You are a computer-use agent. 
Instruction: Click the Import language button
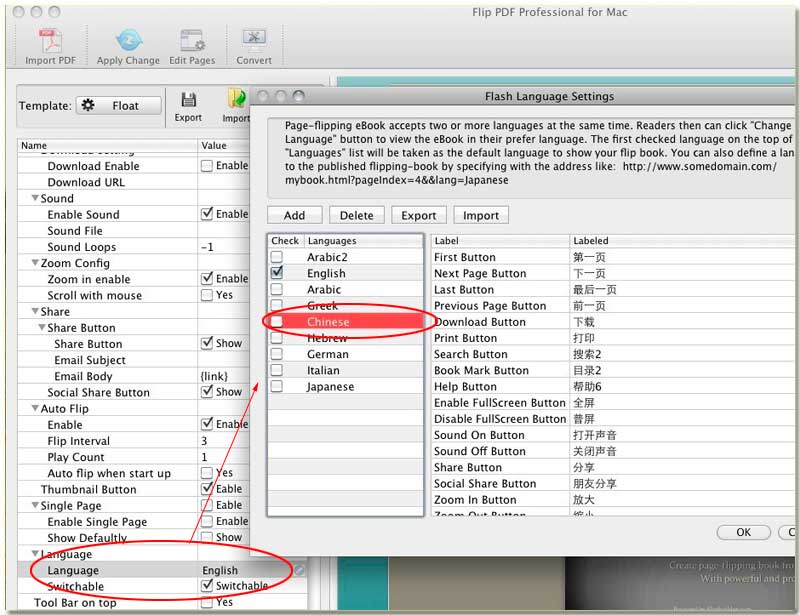click(x=481, y=215)
